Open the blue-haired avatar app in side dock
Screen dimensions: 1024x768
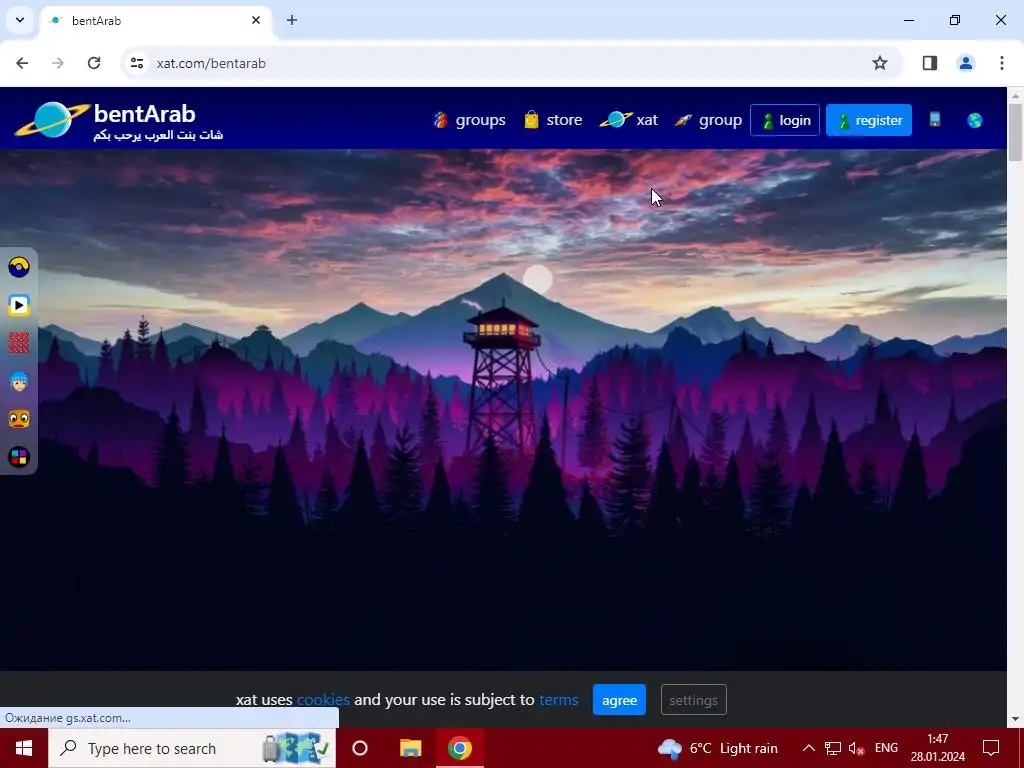click(19, 381)
